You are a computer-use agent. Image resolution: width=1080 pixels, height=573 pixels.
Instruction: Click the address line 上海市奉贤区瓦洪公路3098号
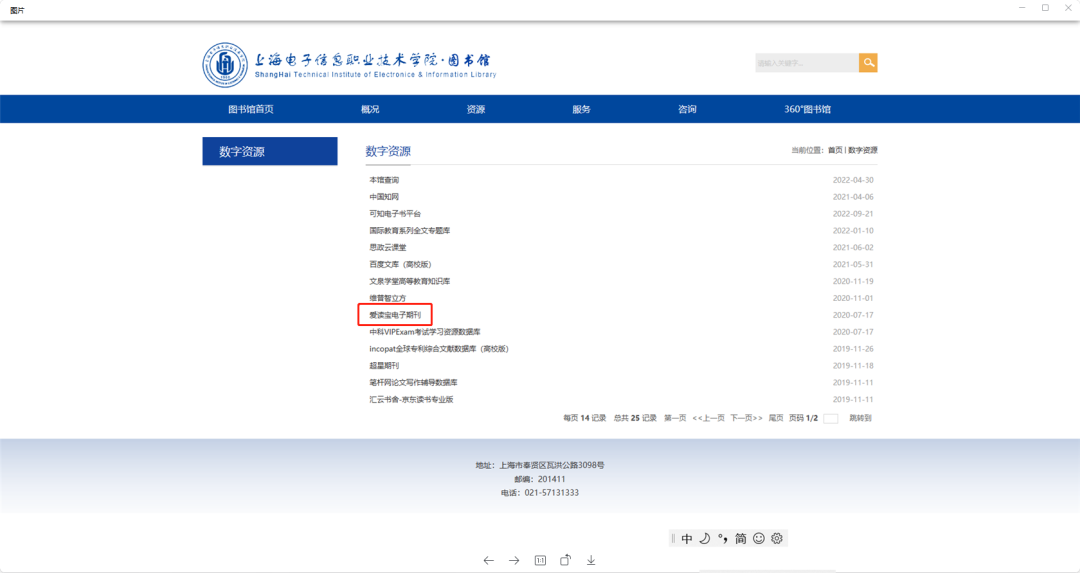coord(552,466)
